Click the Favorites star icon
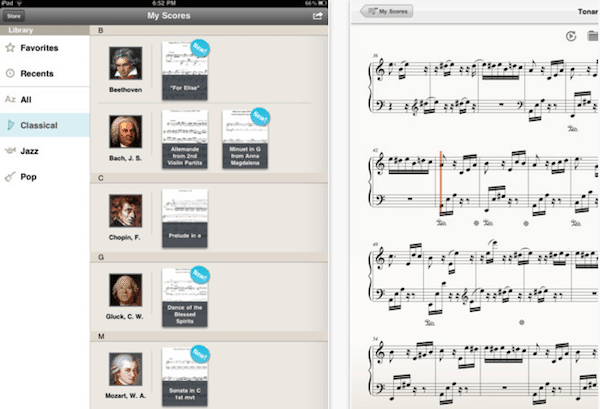The image size is (600, 409). (9, 47)
